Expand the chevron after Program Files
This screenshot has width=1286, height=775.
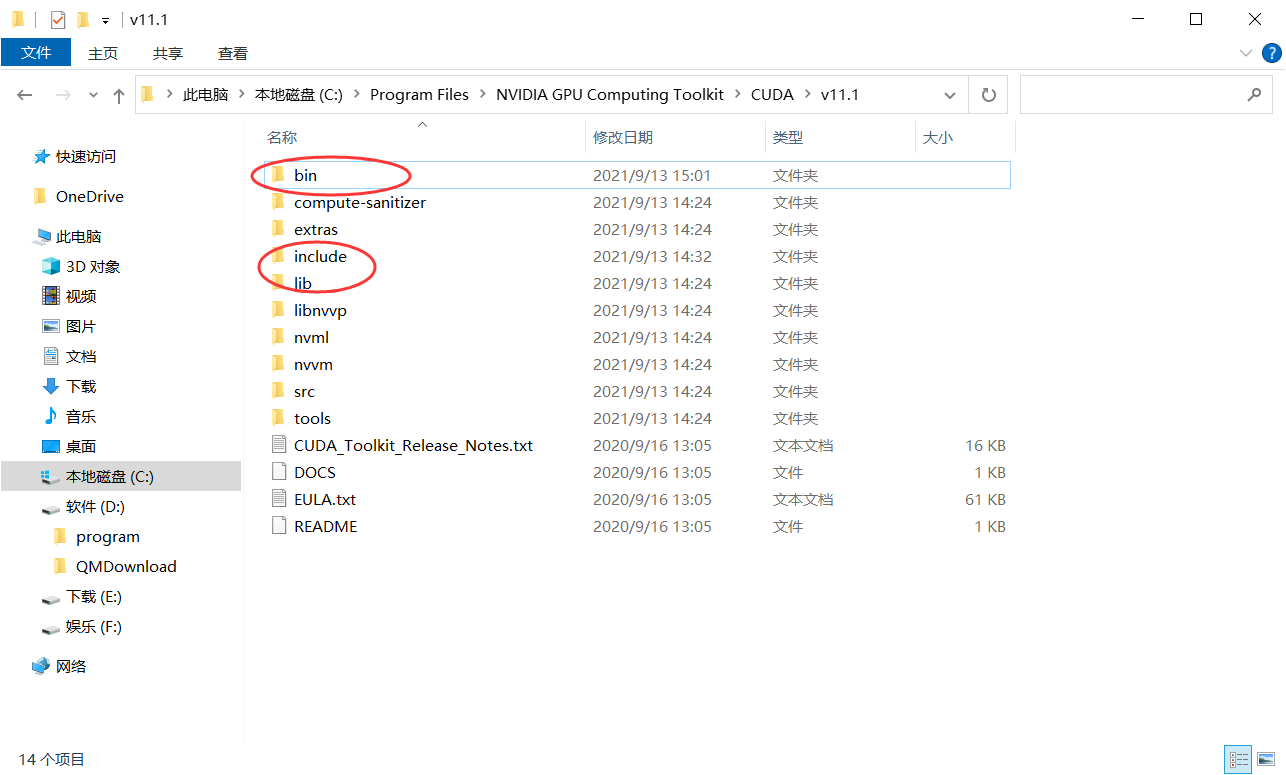[482, 95]
